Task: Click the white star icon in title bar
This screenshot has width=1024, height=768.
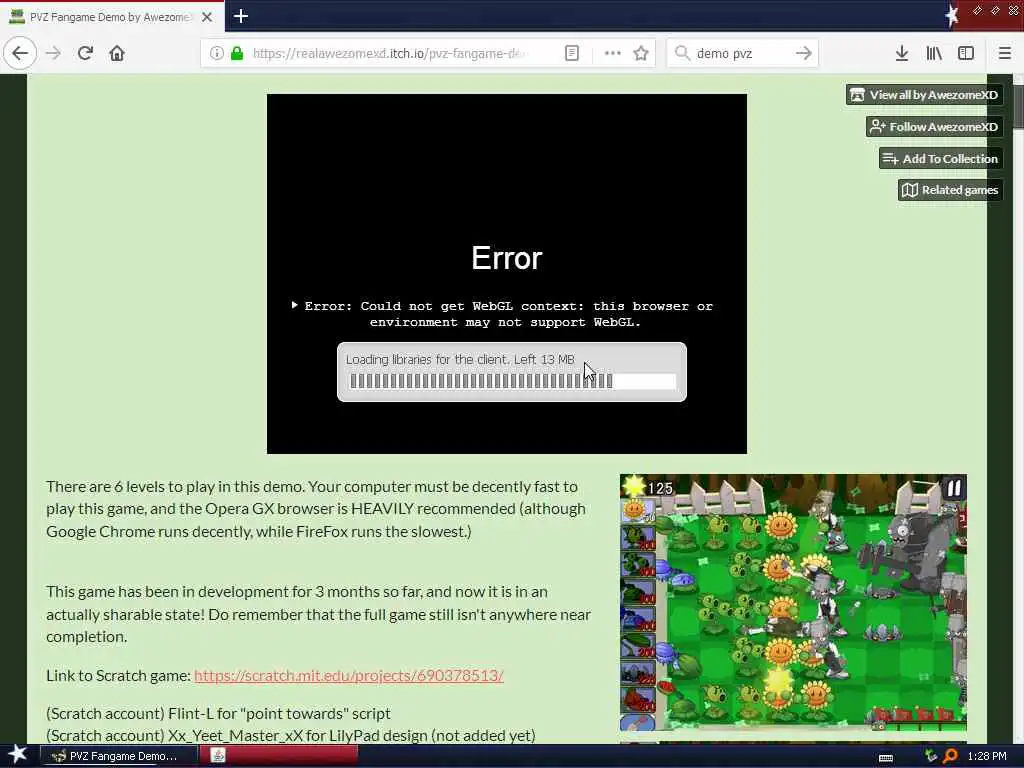Action: [x=952, y=16]
